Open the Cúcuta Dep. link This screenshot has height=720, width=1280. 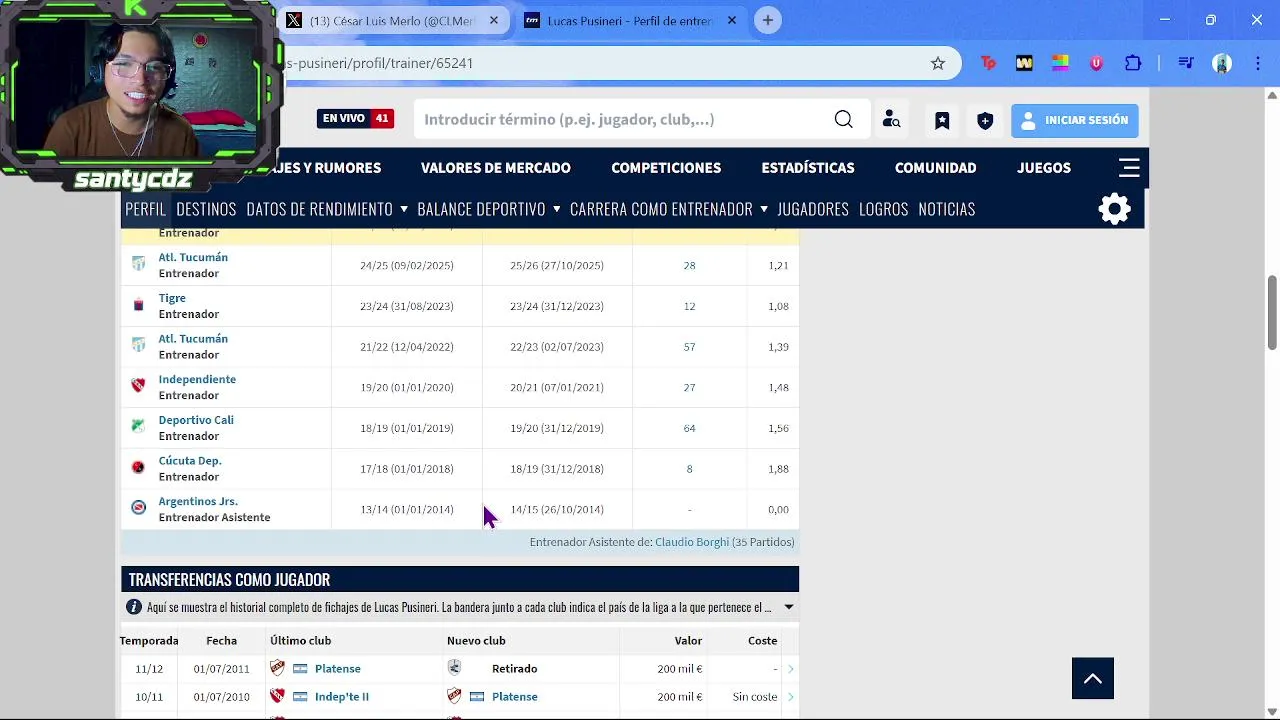[x=190, y=461]
